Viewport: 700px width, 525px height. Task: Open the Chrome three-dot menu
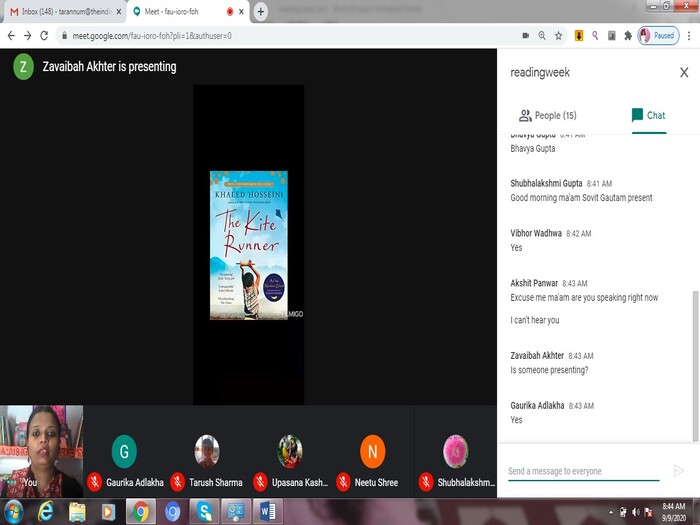pyautogui.click(x=689, y=36)
